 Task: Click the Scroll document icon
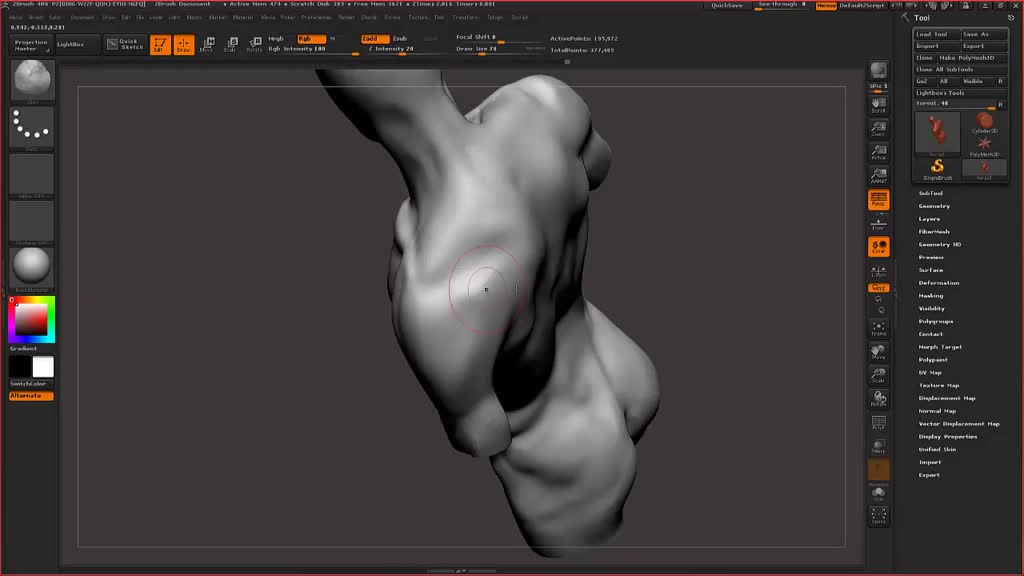878,104
